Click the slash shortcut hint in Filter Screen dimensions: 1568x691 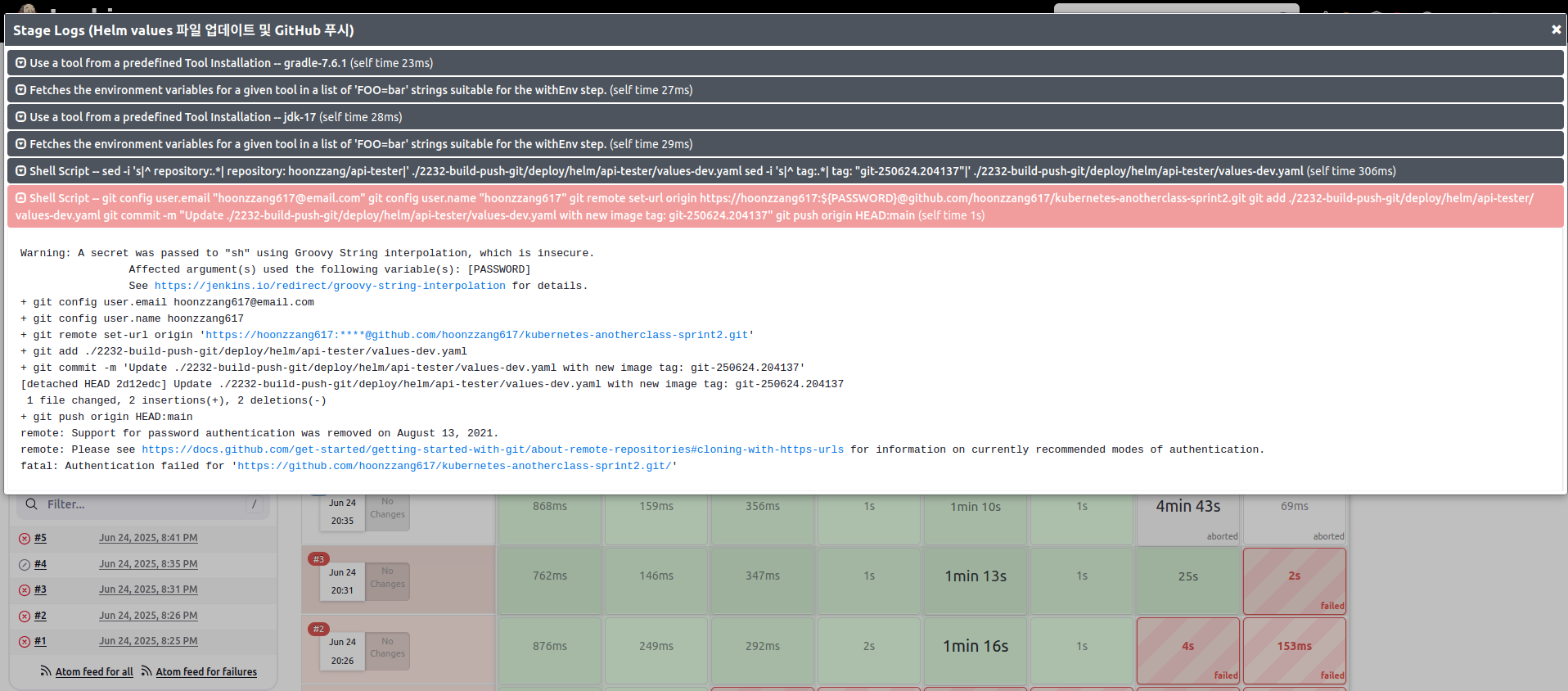[255, 504]
